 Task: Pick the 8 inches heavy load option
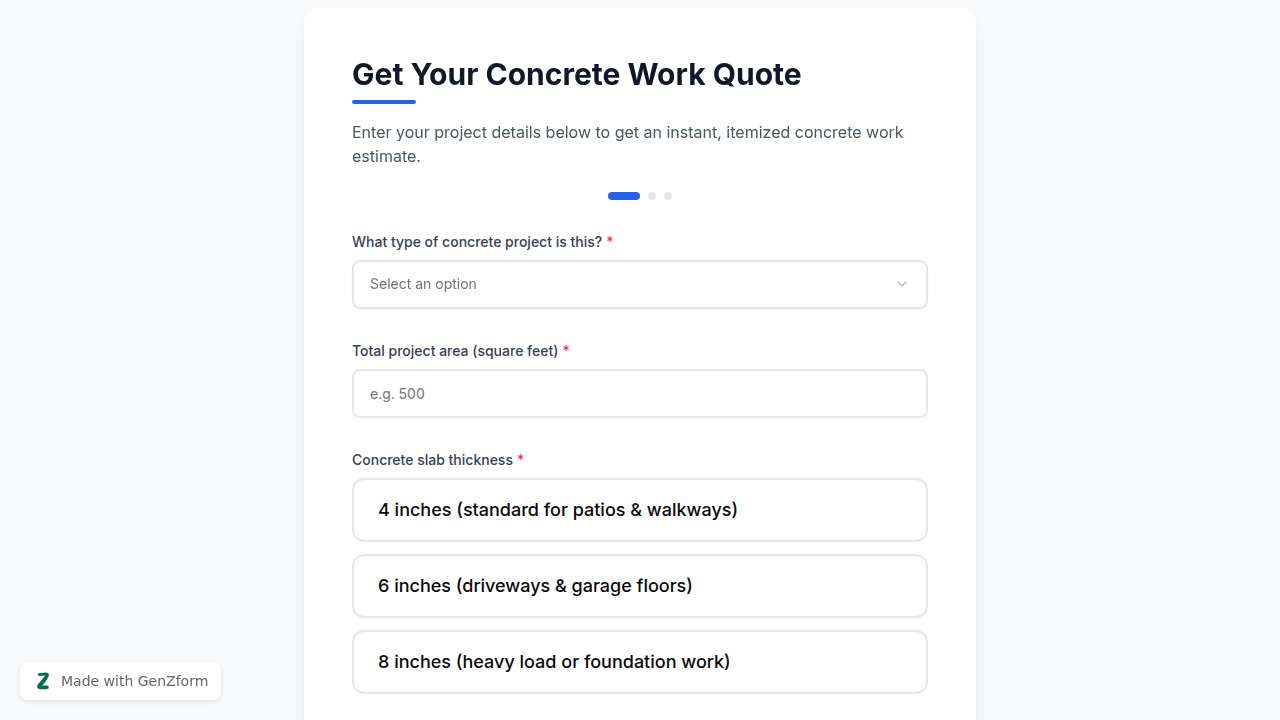(x=639, y=662)
